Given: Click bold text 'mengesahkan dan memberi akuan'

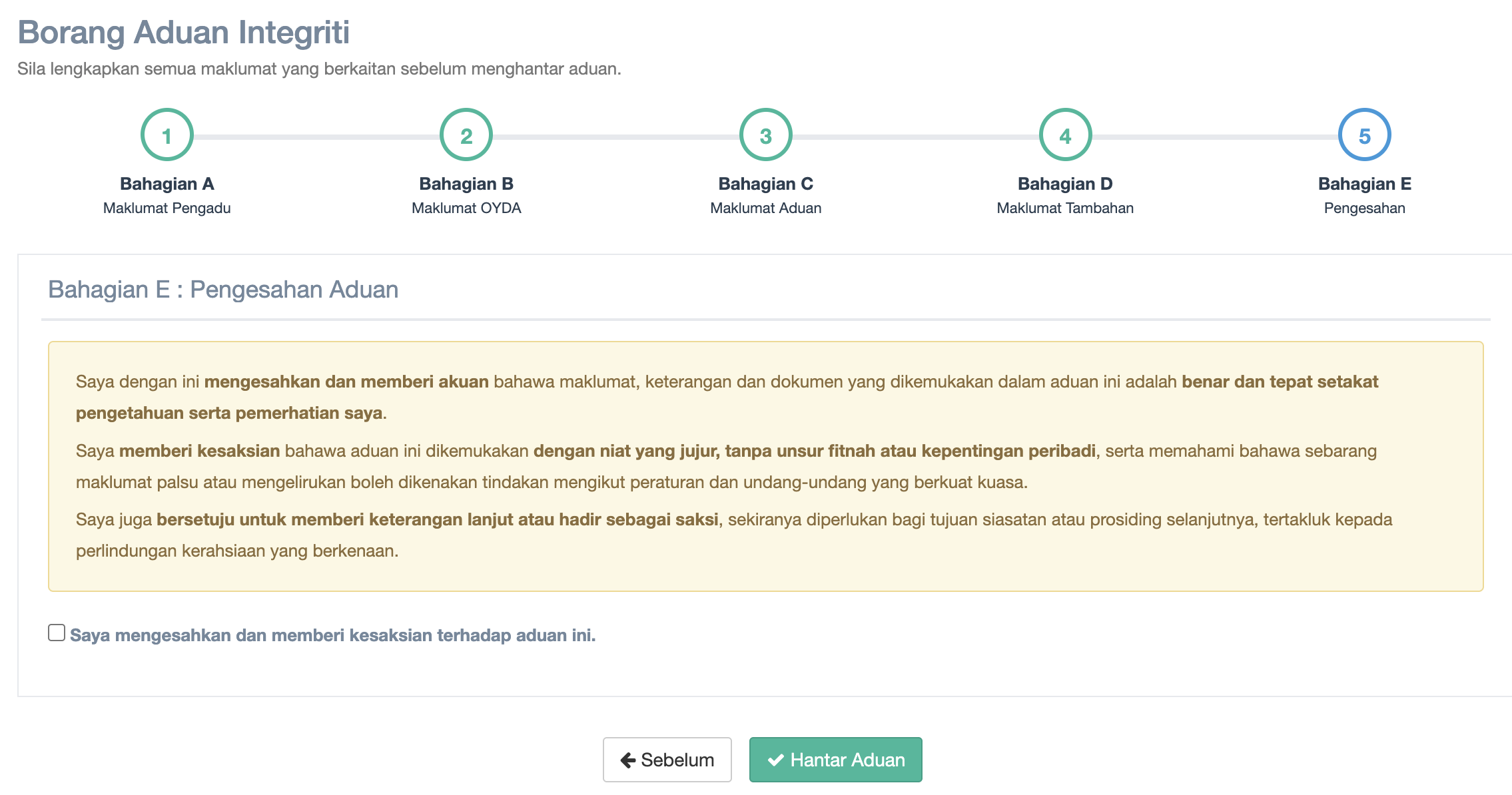Looking at the screenshot, I should pos(346,382).
